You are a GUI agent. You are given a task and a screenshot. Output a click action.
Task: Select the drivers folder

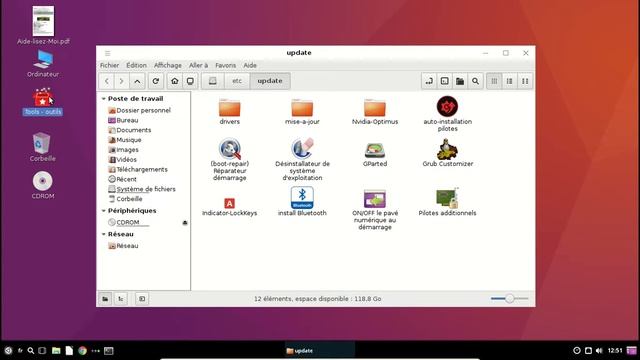pyautogui.click(x=229, y=111)
